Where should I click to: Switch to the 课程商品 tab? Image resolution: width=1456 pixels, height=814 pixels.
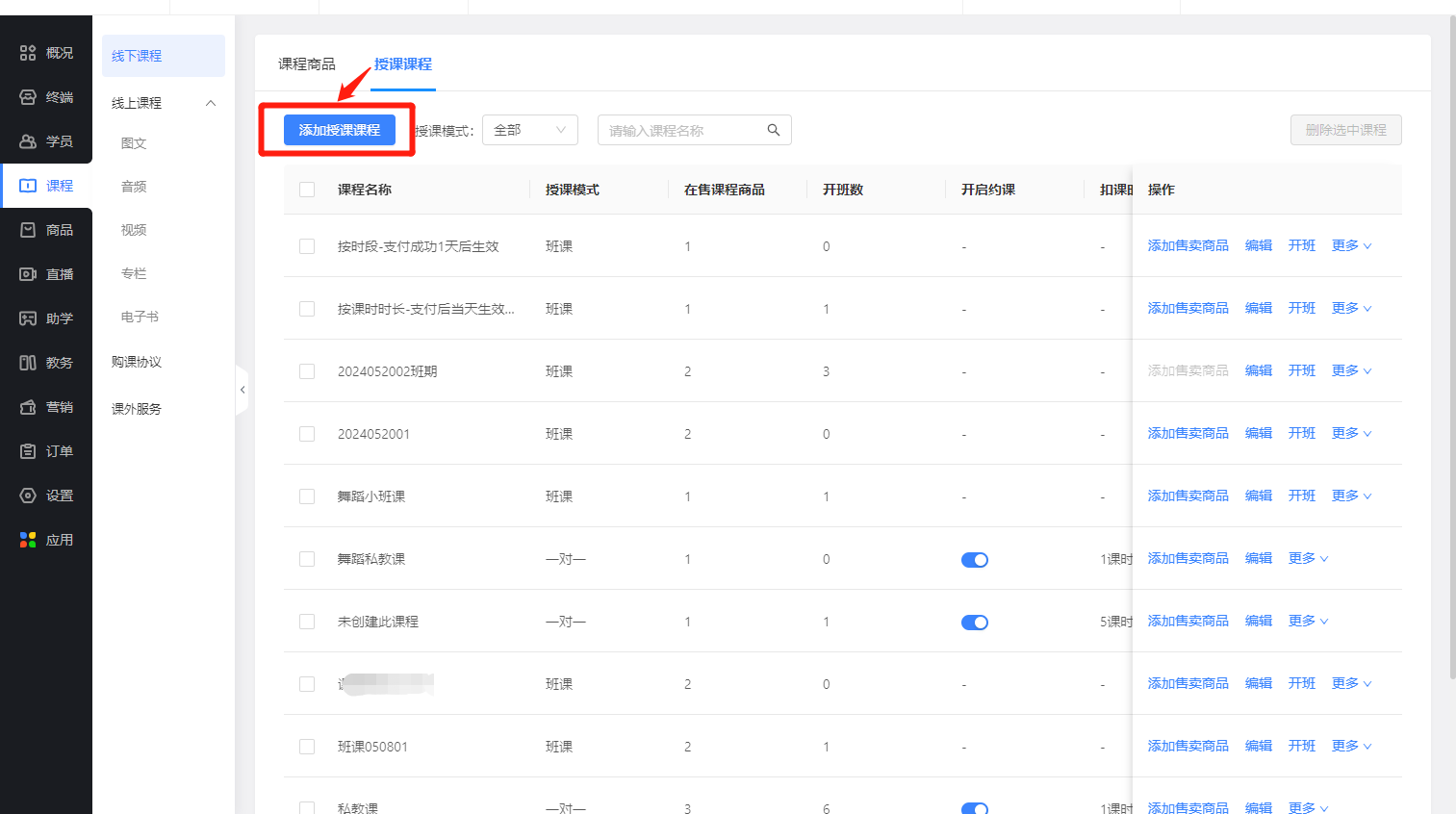point(307,64)
